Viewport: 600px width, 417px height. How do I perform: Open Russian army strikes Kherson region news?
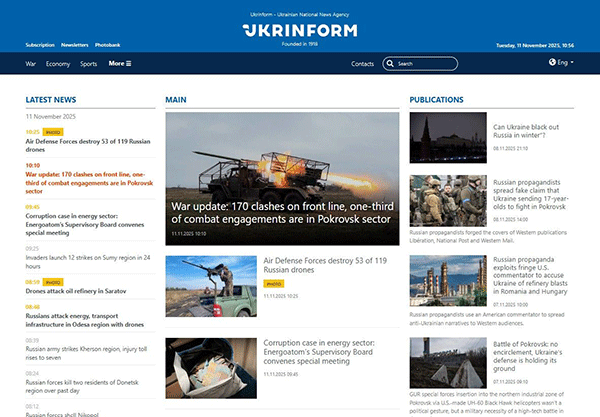click(x=86, y=353)
